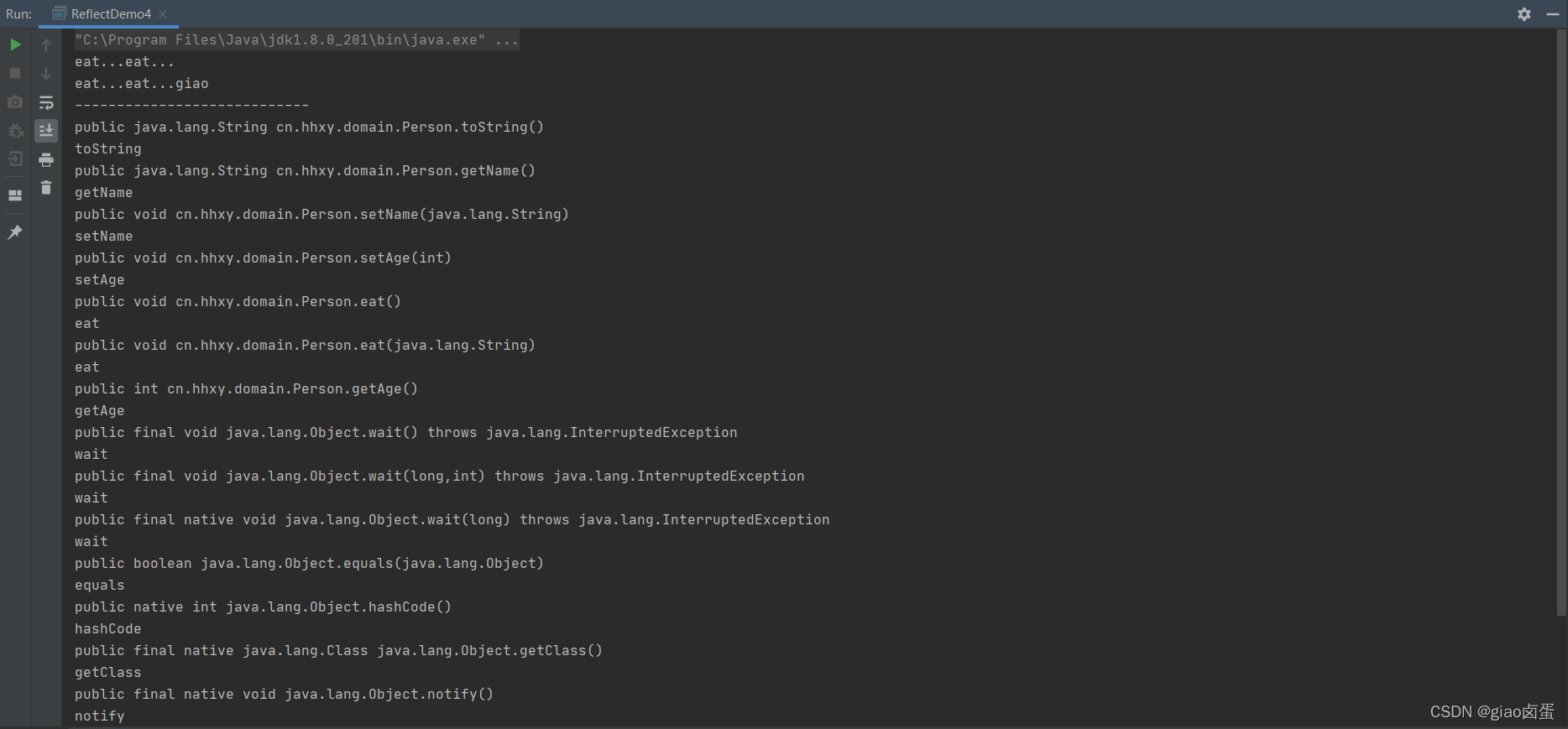Viewport: 1568px width, 729px height.
Task: Click the Object.equals(java.lang.Object) line
Action: pyautogui.click(x=309, y=563)
